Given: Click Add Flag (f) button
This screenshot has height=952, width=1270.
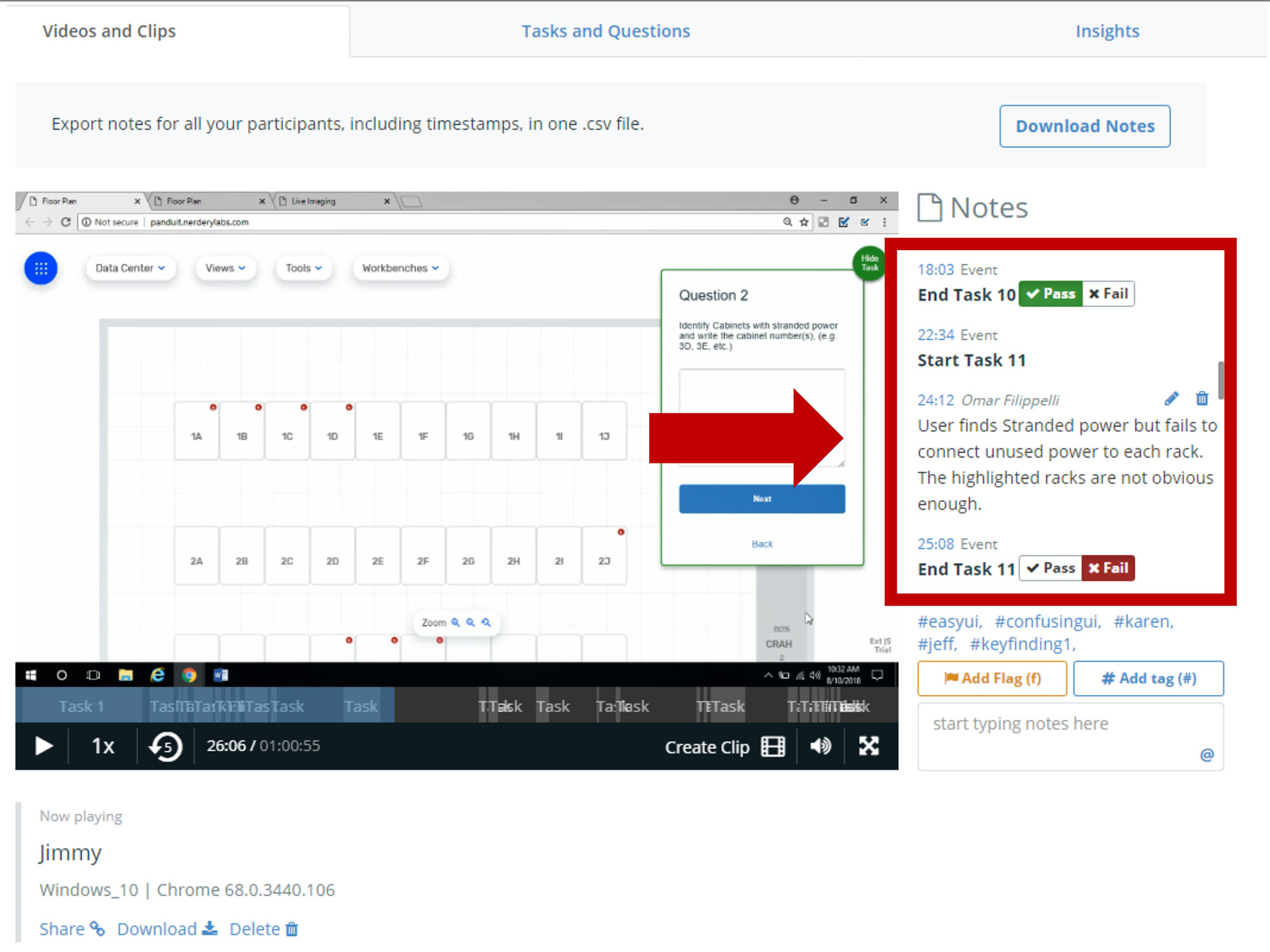Looking at the screenshot, I should [x=992, y=678].
